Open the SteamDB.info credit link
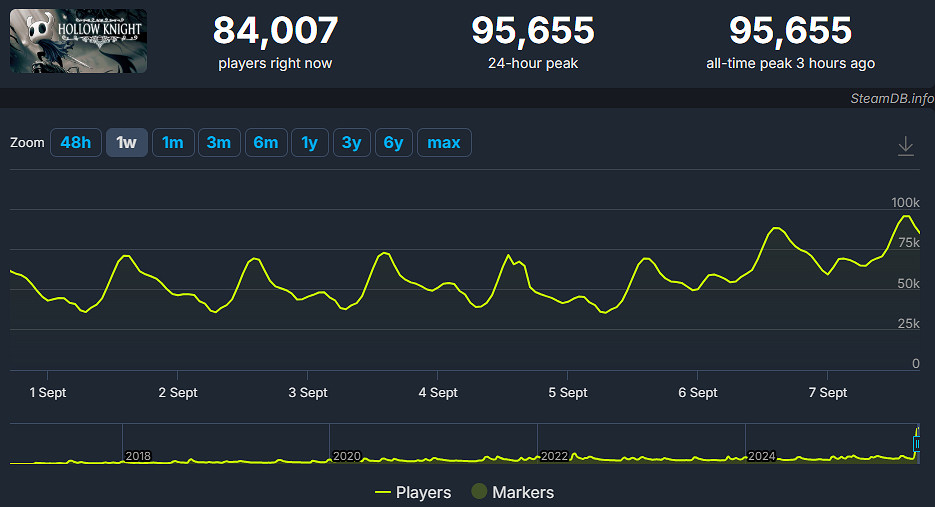935x507 pixels. pos(892,98)
